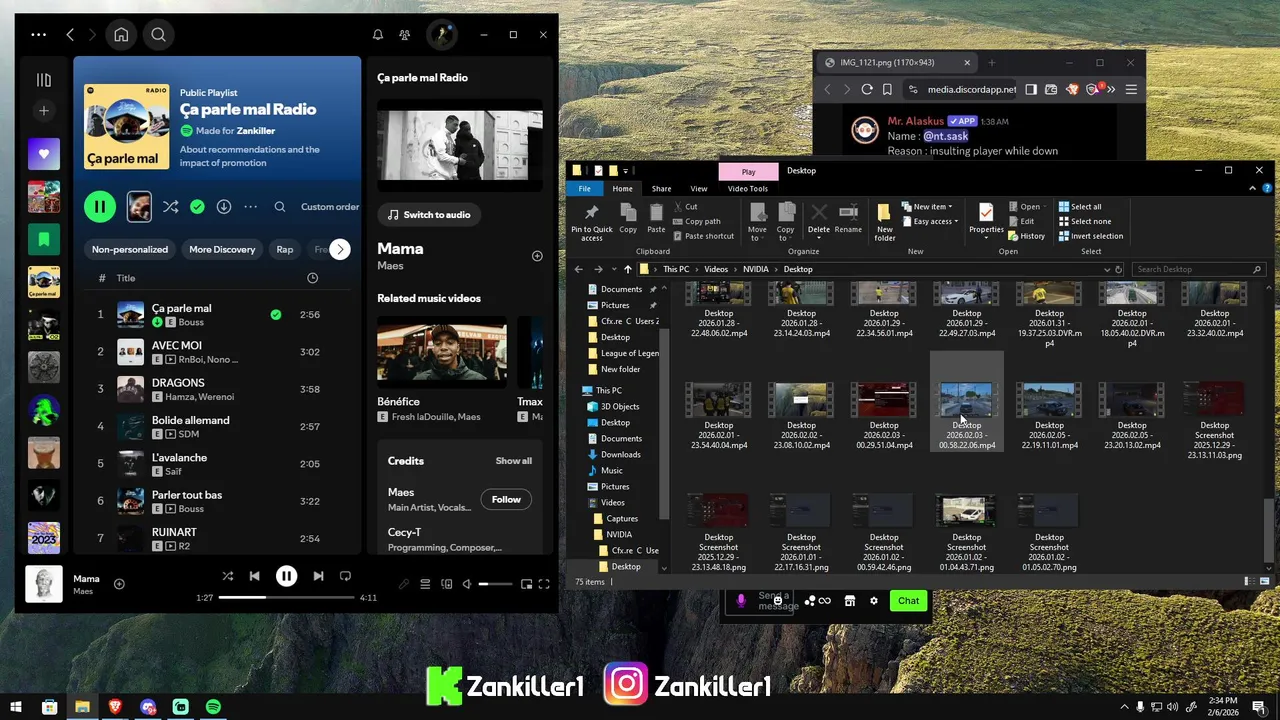Screen dimensions: 1280x720
Task: Toggle smart shuffle beside playlist play button
Action: [171, 207]
